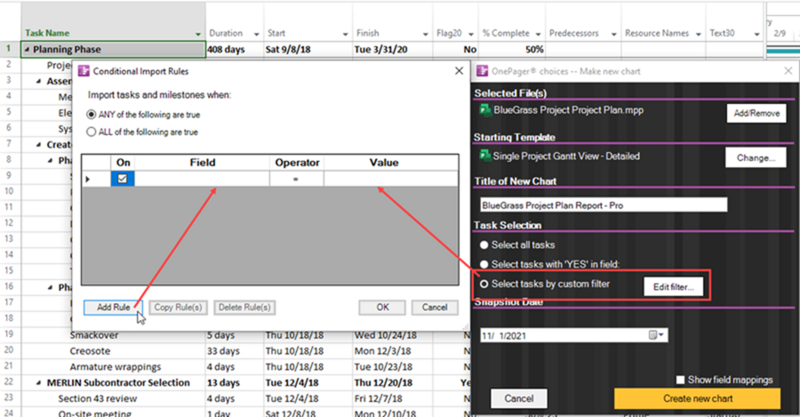Image resolution: width=800 pixels, height=417 pixels.
Task: Select Creosote task name cell
Action: click(x=90, y=351)
